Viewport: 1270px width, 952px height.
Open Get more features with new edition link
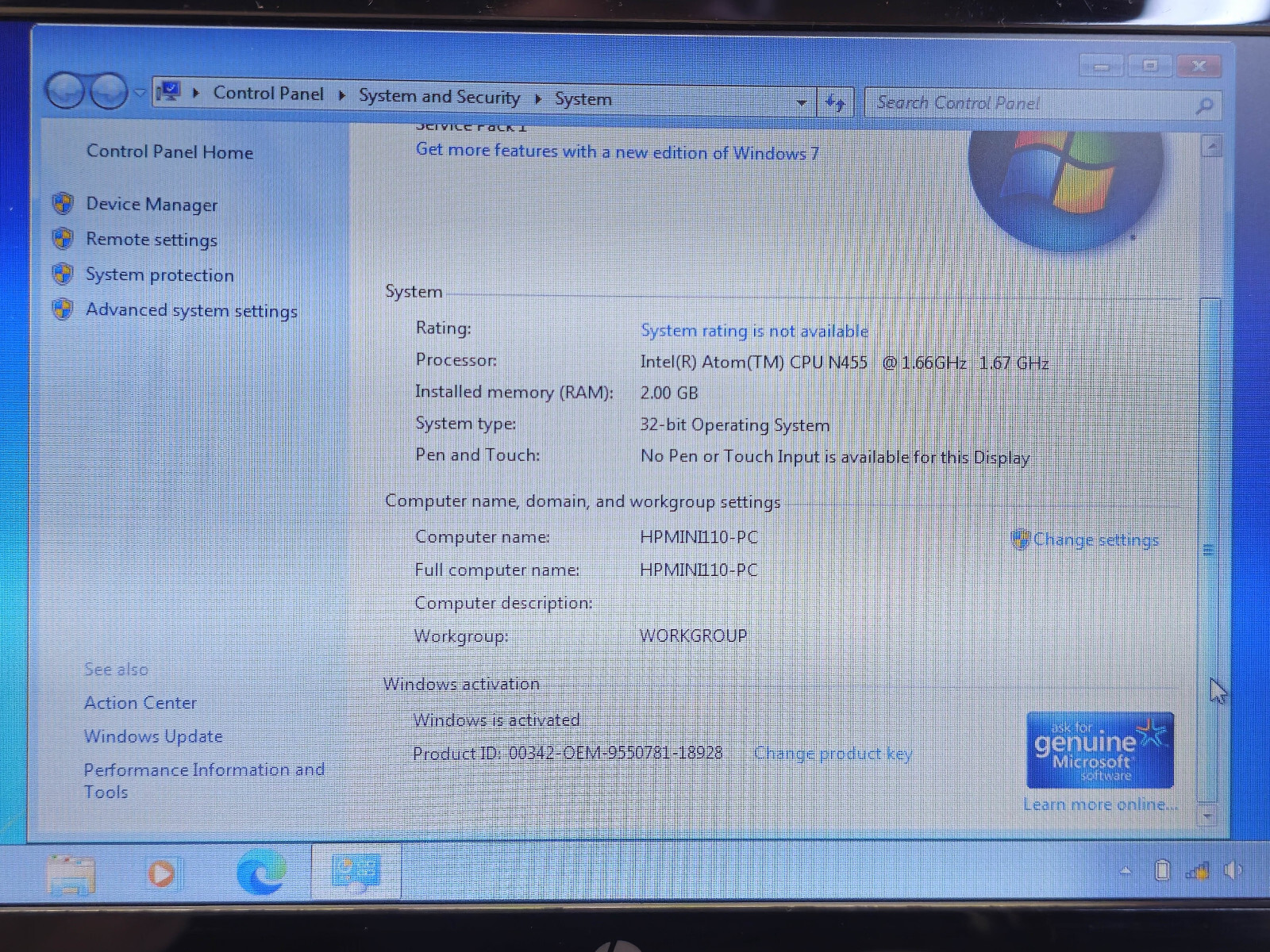617,152
